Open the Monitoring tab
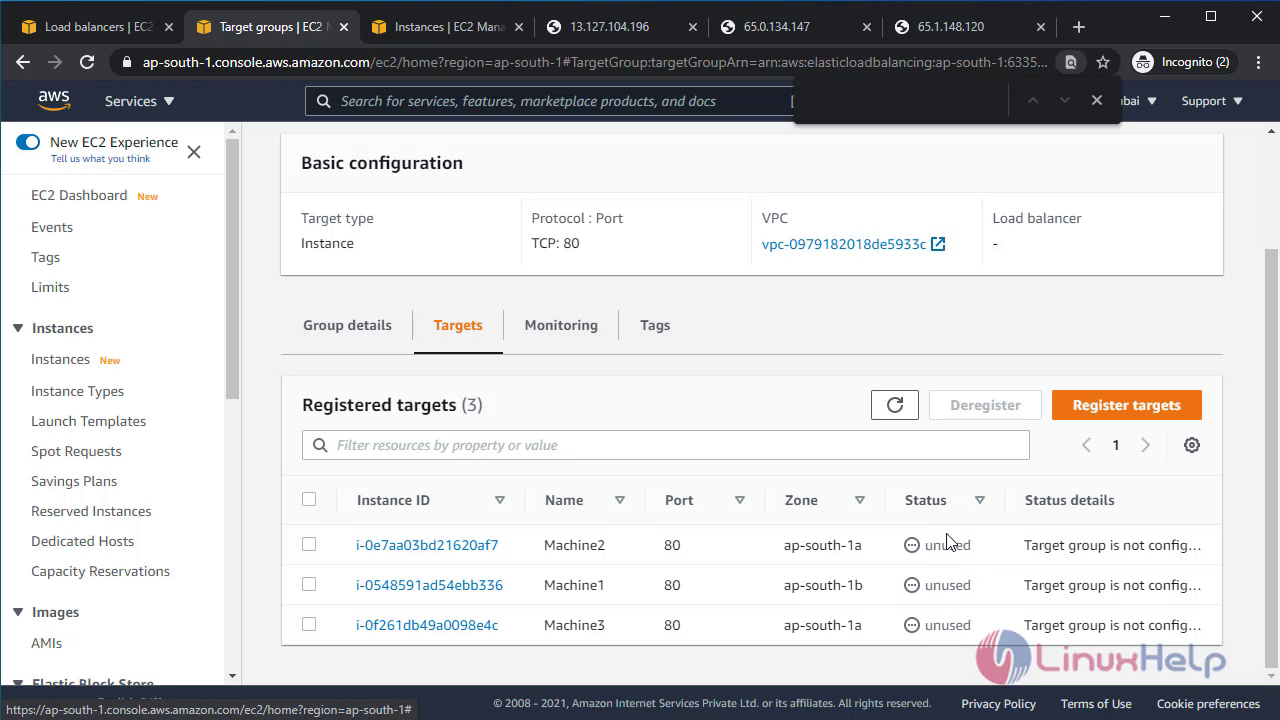1280x720 pixels. click(561, 325)
